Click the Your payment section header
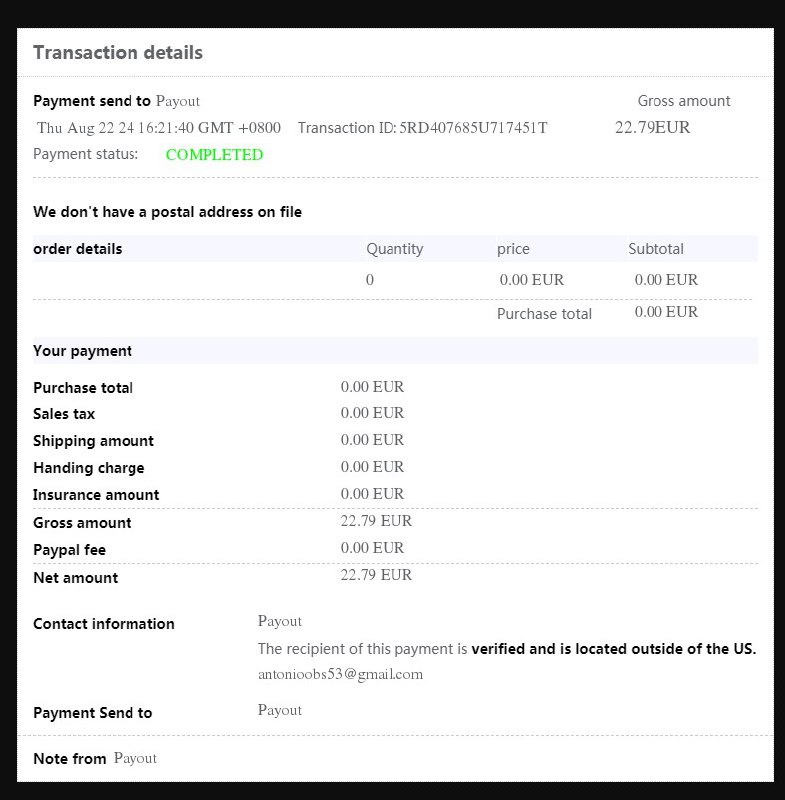The image size is (785, 800). point(82,351)
